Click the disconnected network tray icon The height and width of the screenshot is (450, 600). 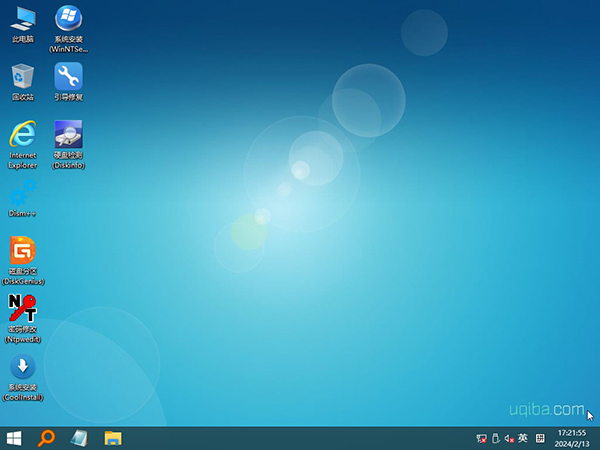click(x=482, y=438)
